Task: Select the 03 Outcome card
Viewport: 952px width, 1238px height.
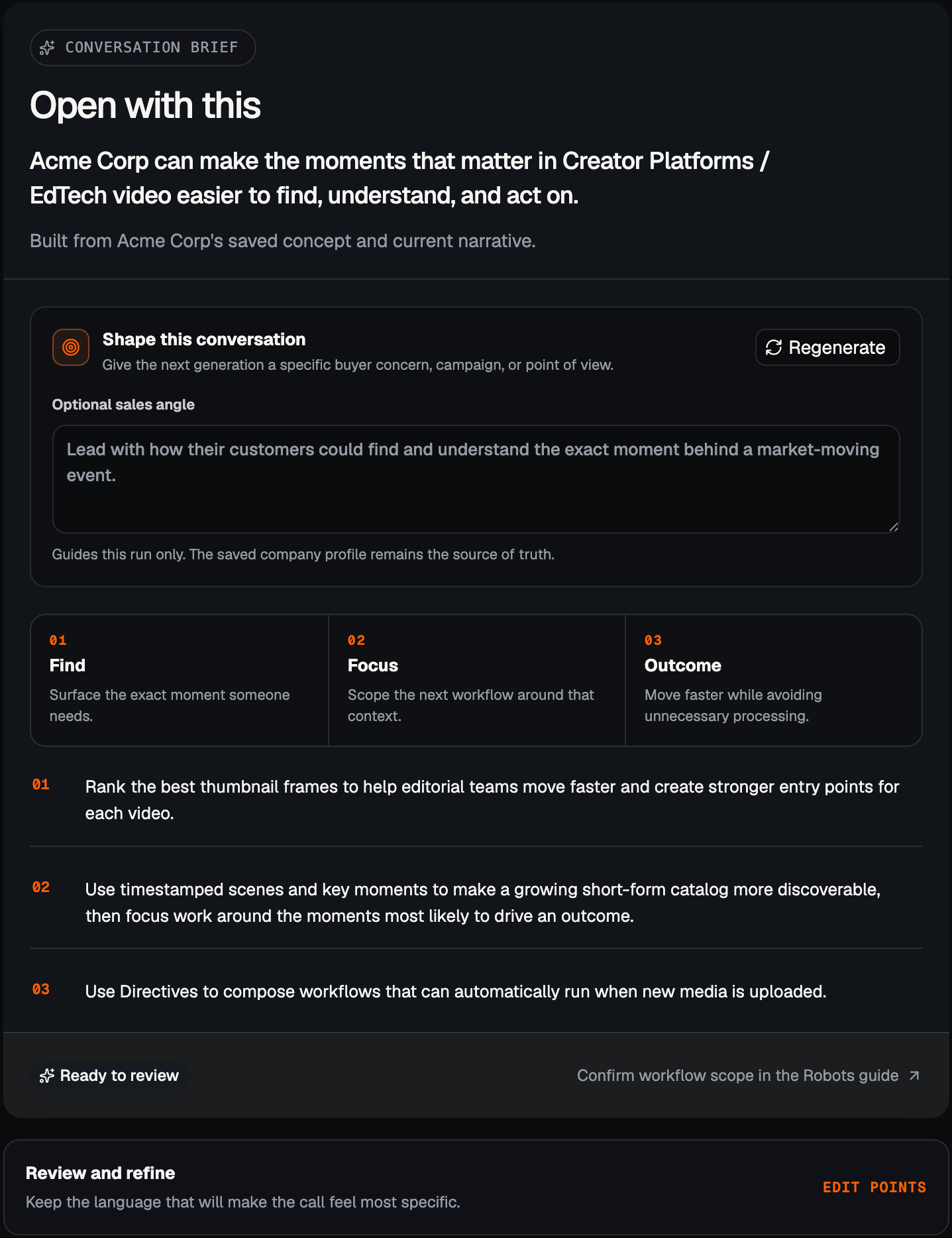Action: [x=774, y=681]
